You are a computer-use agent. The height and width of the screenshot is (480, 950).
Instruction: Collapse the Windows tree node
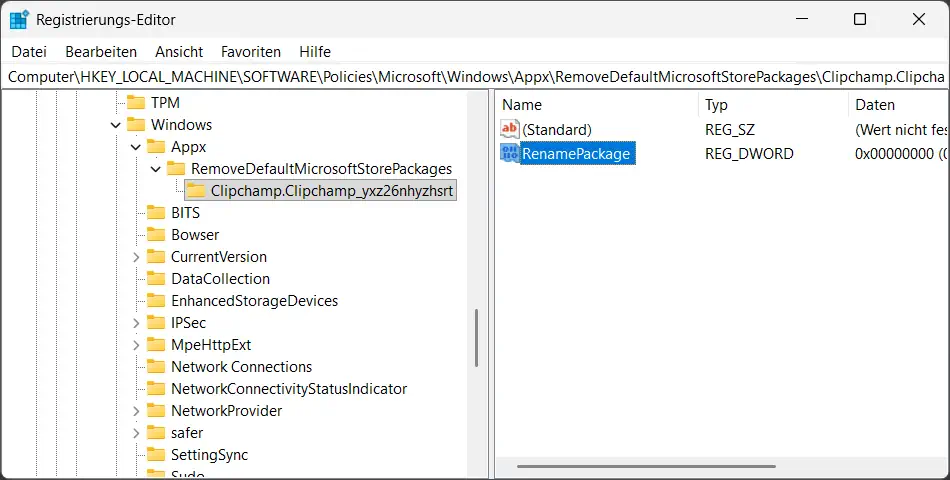tap(115, 125)
